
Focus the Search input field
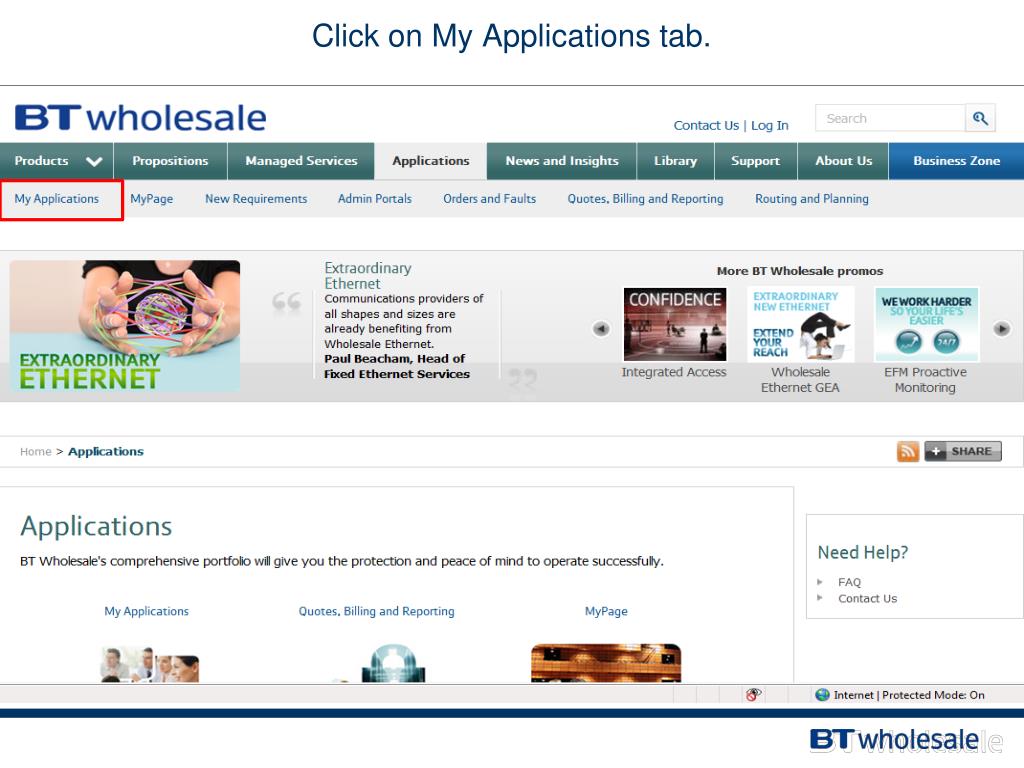(x=890, y=118)
